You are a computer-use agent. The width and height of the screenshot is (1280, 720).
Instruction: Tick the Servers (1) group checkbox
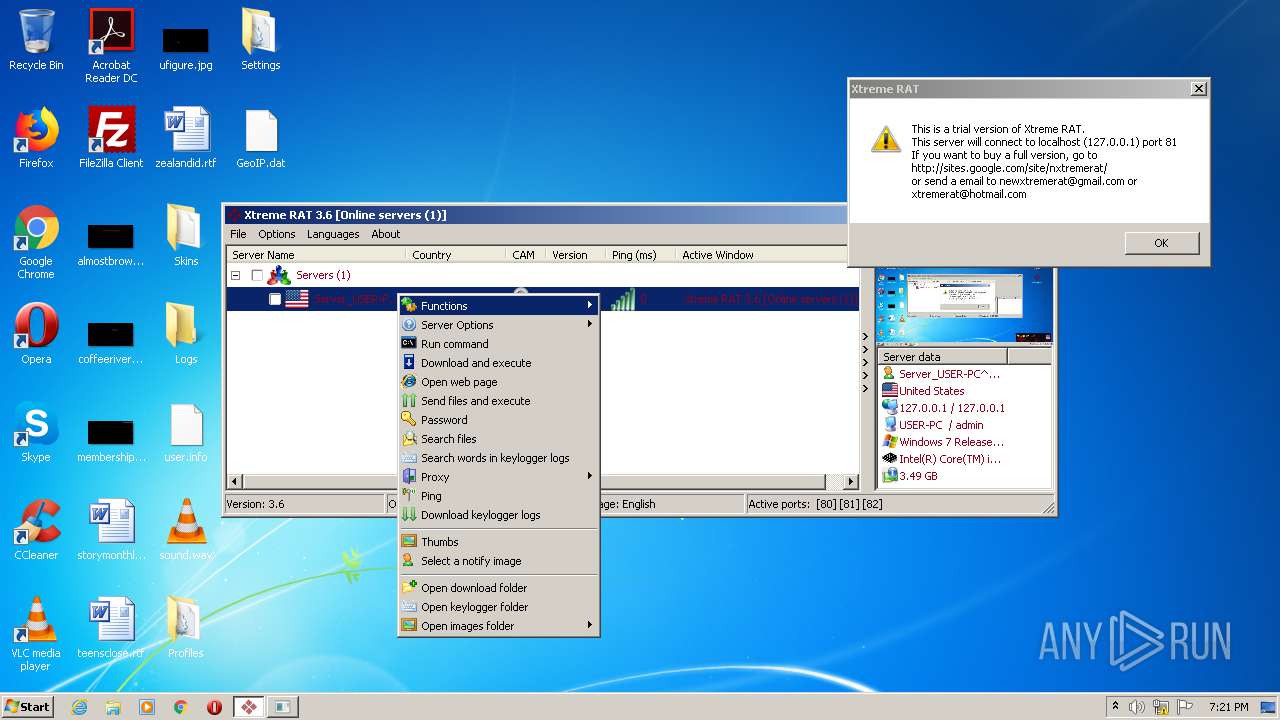tap(257, 275)
